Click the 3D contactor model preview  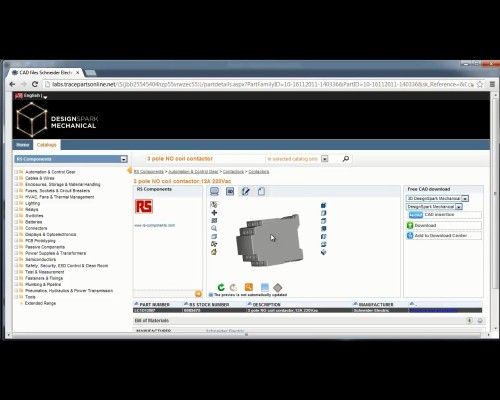click(x=270, y=240)
